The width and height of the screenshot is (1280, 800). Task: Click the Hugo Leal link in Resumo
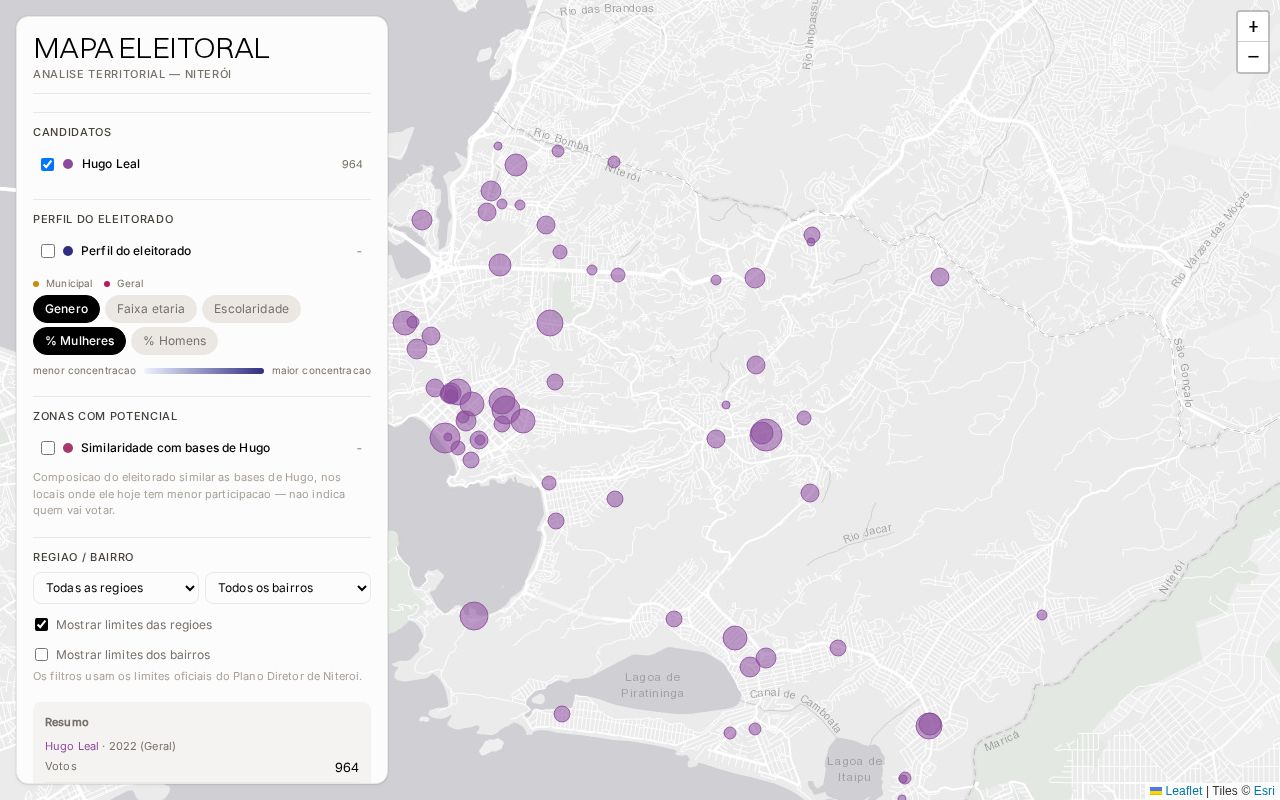[72, 746]
